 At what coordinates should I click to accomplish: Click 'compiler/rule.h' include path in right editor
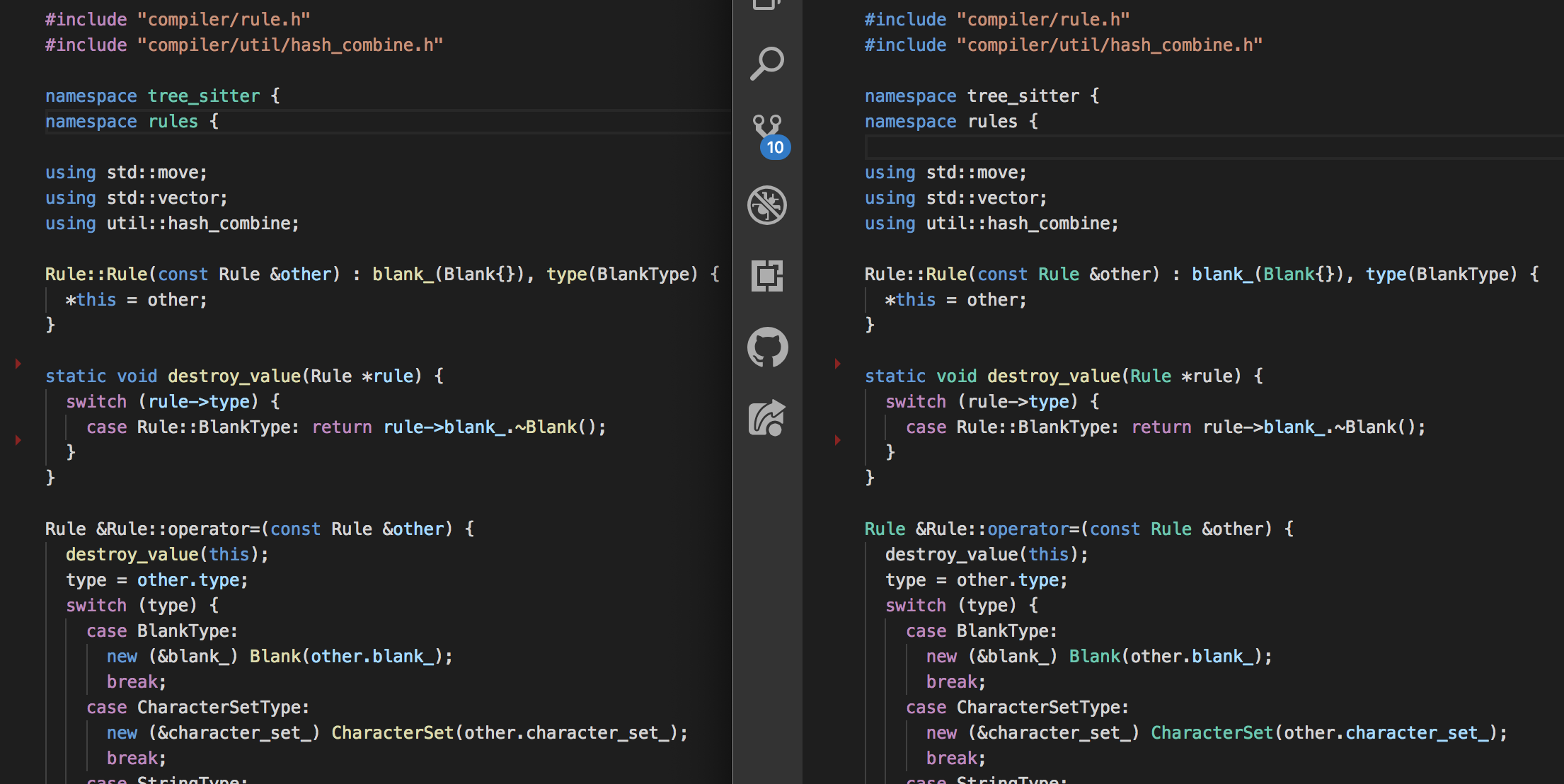point(1042,20)
